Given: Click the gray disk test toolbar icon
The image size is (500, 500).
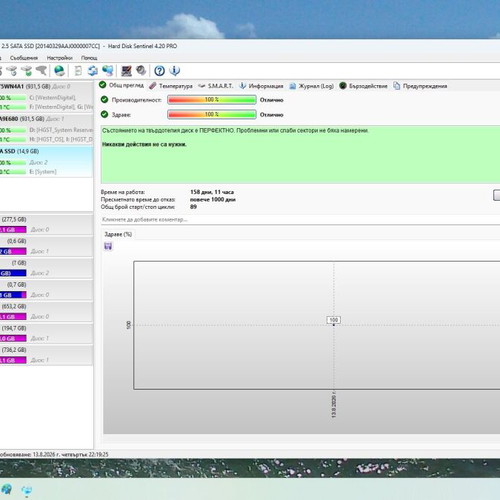Looking at the screenshot, I should [x=141, y=70].
